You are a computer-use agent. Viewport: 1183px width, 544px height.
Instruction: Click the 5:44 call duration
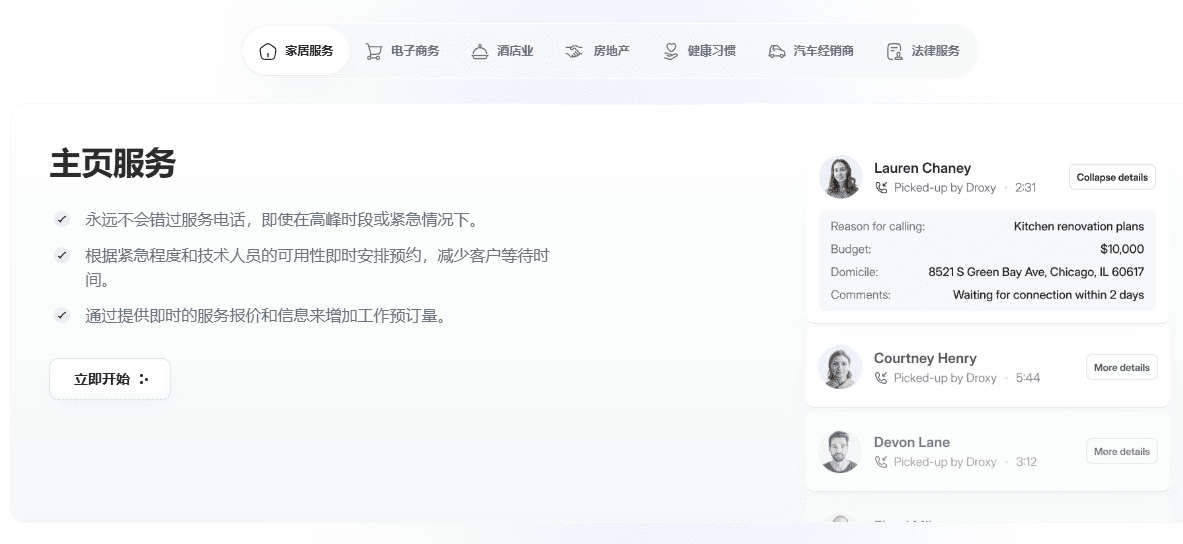[x=1028, y=378]
